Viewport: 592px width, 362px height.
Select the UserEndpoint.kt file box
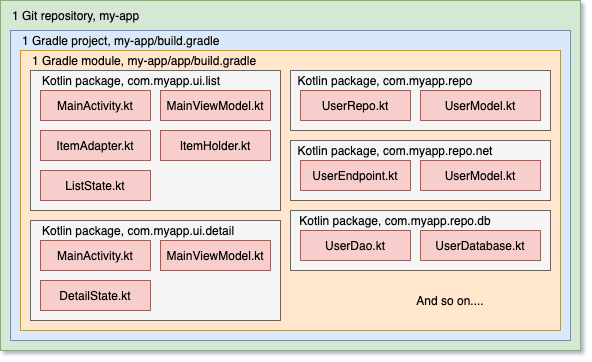[x=355, y=176]
